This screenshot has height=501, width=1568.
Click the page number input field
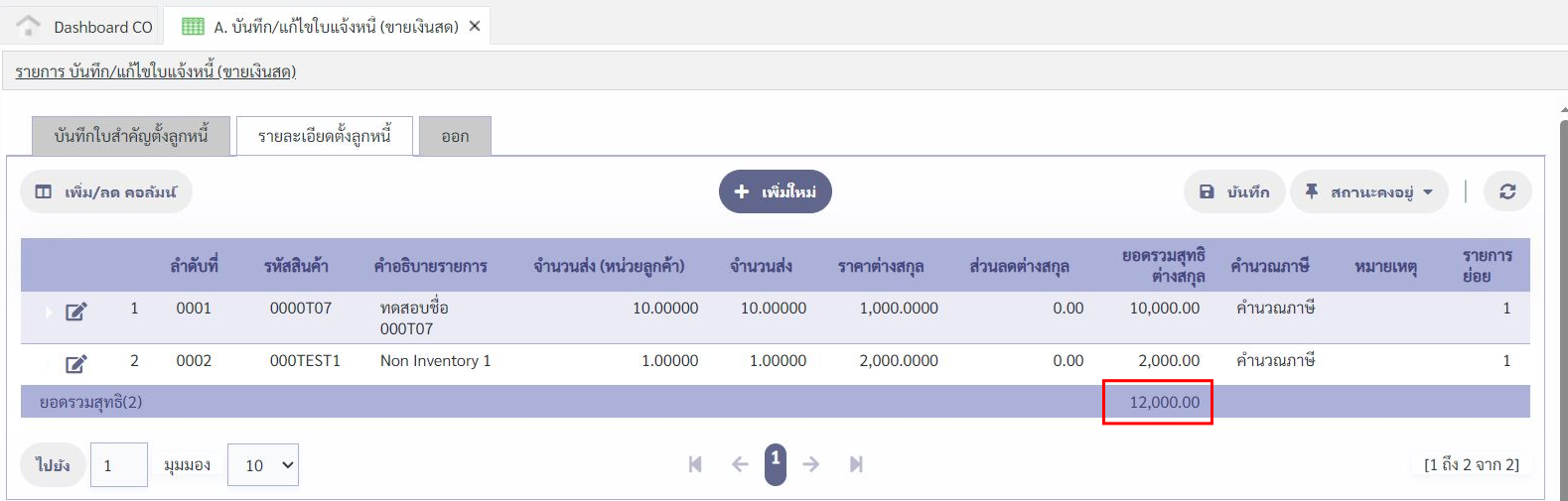(x=119, y=465)
